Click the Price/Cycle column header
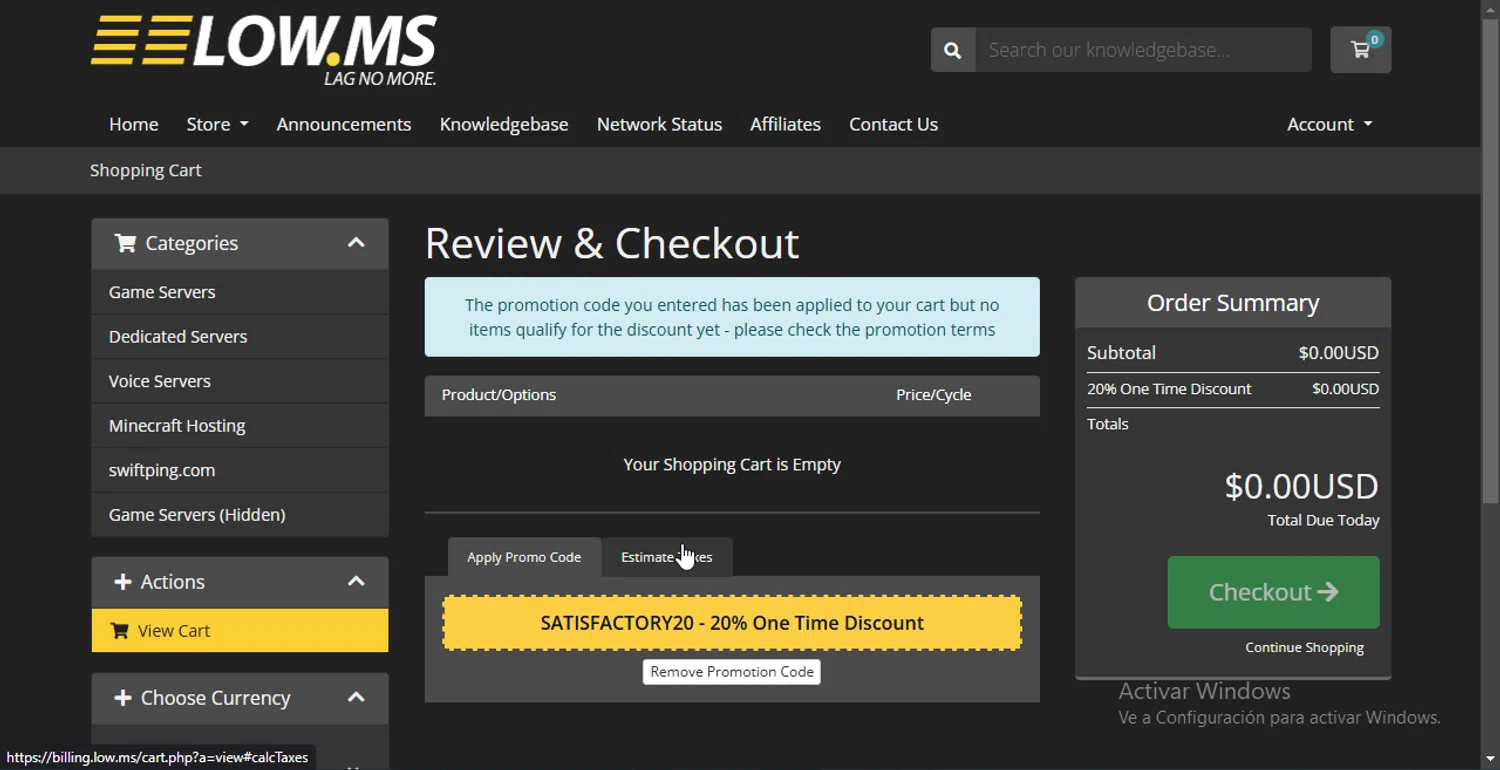 pyautogui.click(x=933, y=395)
